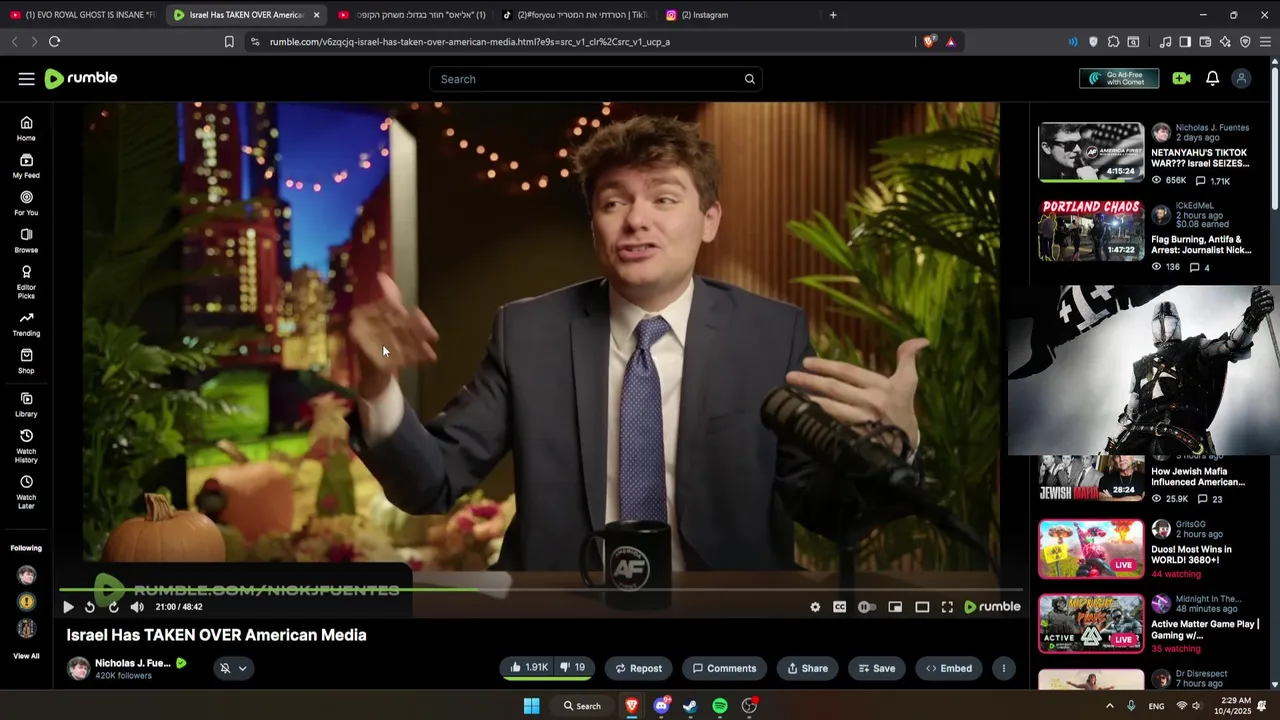Open Browse in the sidebar
This screenshot has width=1280, height=720.
(x=26, y=241)
